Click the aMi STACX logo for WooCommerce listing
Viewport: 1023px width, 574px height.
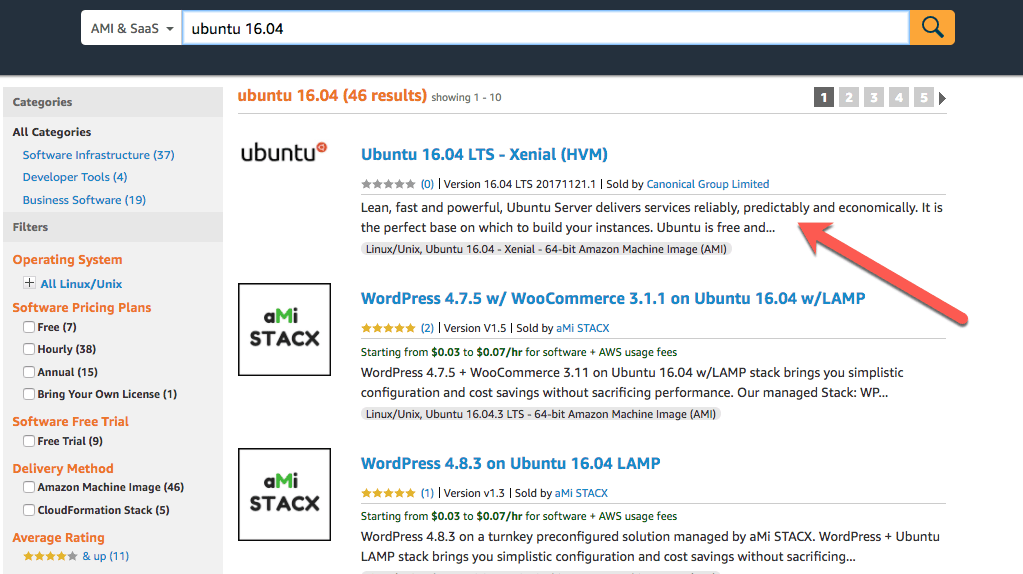click(x=284, y=329)
